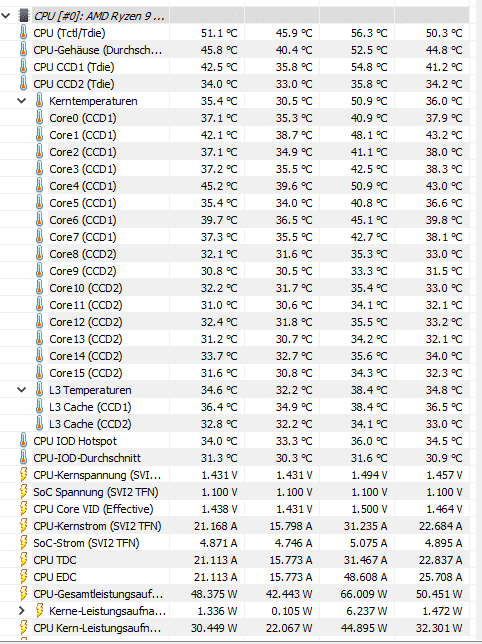
Task: Click lightning icon of CPU-Kernspannung row
Action: (23, 475)
